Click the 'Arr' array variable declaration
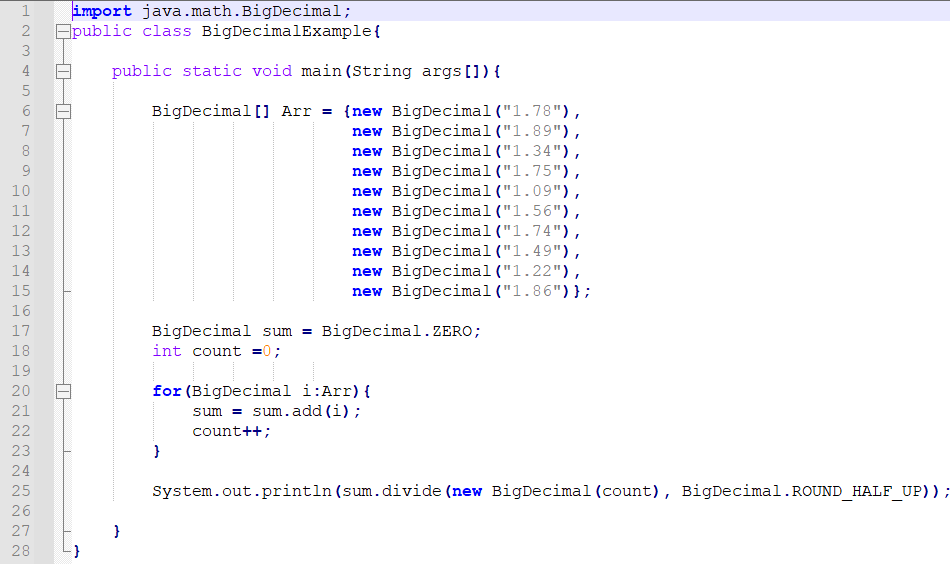 pos(296,111)
